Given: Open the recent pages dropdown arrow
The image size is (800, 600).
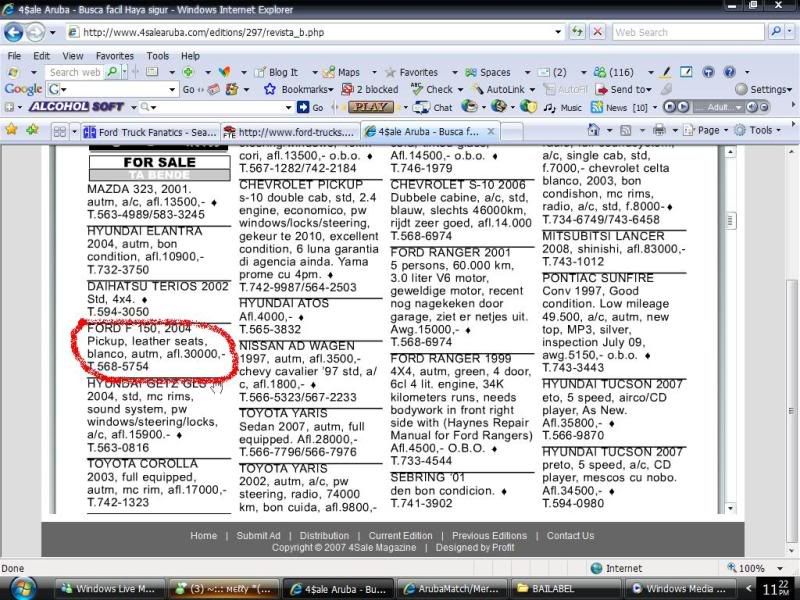Looking at the screenshot, I should click(52, 33).
